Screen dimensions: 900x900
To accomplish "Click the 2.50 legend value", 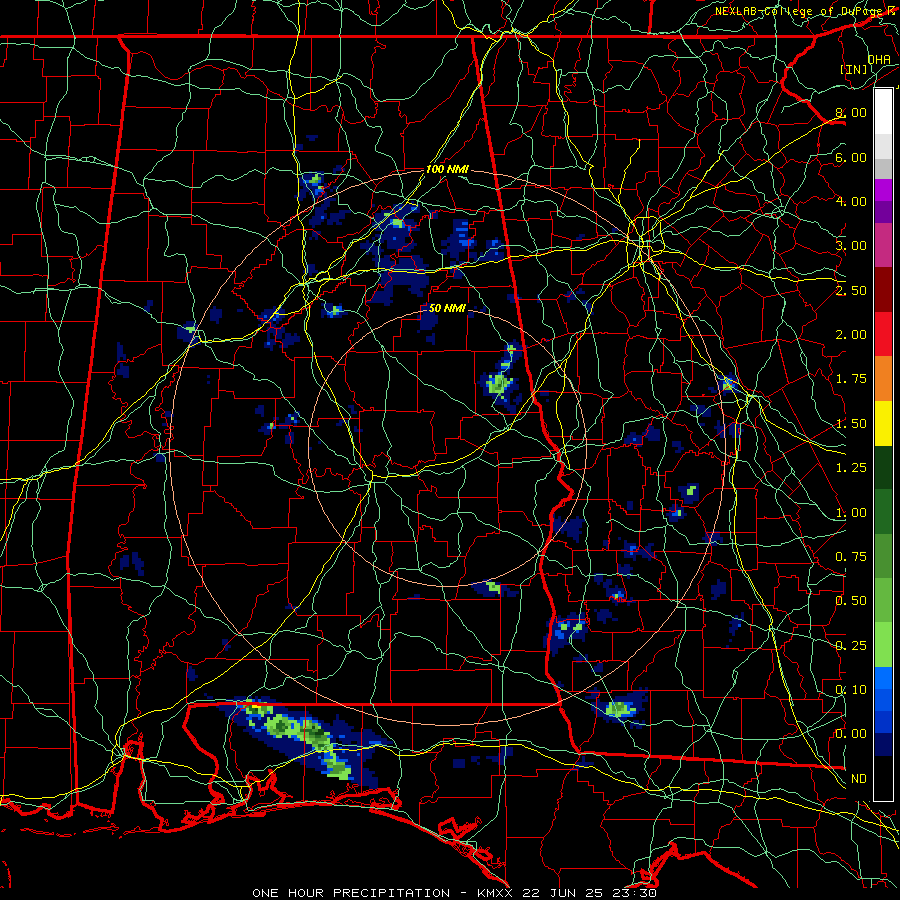I will [851, 290].
